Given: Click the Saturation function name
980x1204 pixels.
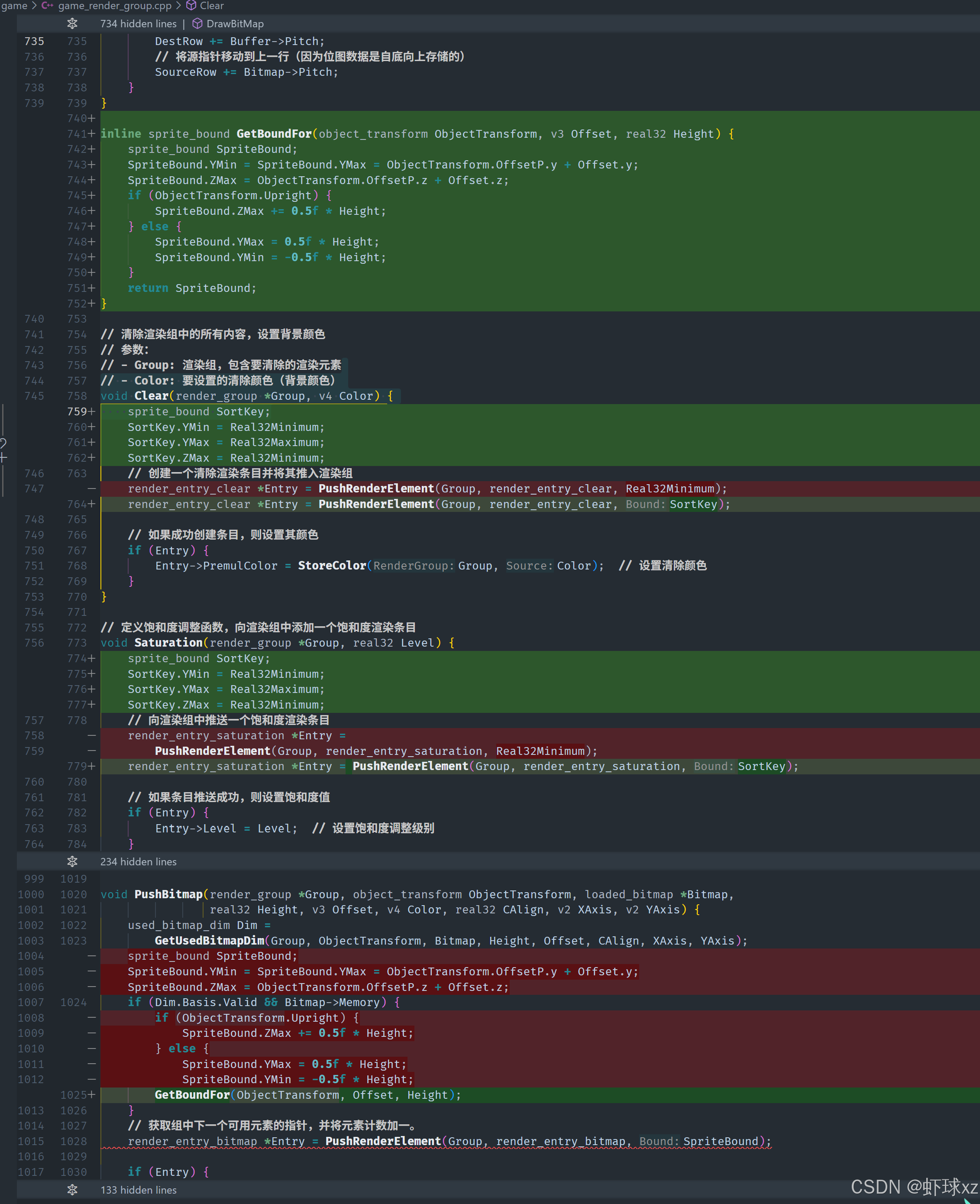Looking at the screenshot, I should [168, 642].
